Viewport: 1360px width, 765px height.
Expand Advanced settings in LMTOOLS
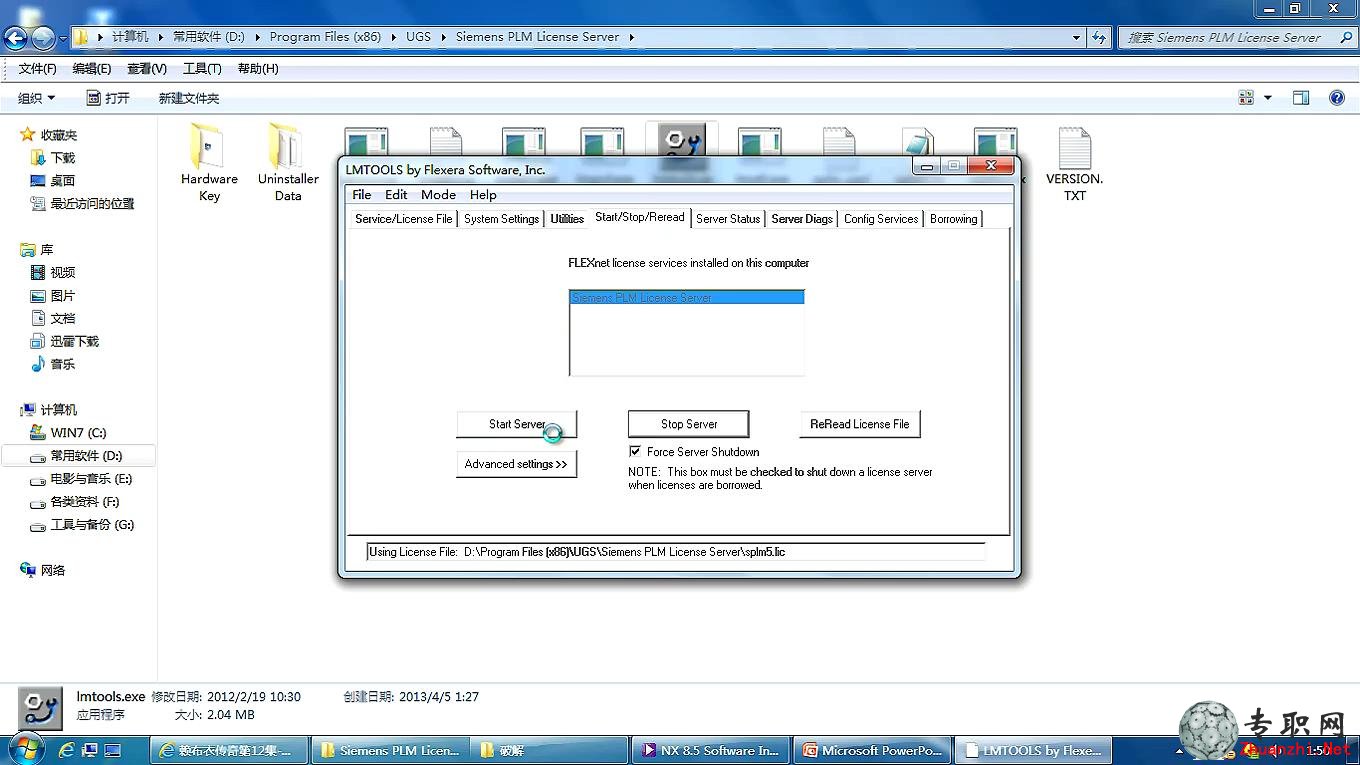(x=516, y=464)
